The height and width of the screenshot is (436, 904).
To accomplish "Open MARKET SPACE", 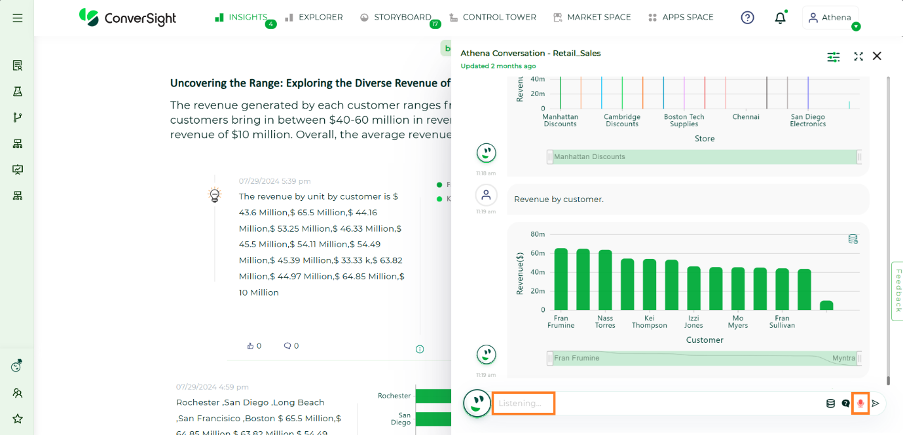I will [x=592, y=17].
